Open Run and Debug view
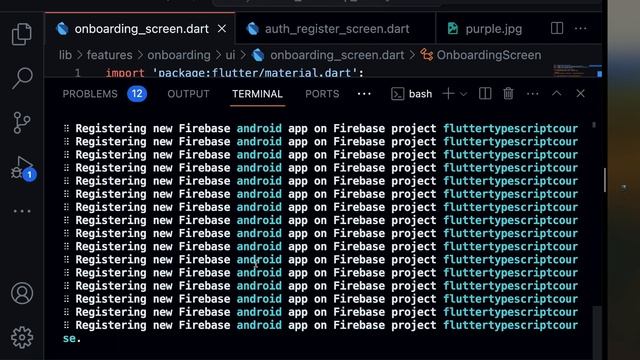The width and height of the screenshot is (640, 360). (22, 169)
